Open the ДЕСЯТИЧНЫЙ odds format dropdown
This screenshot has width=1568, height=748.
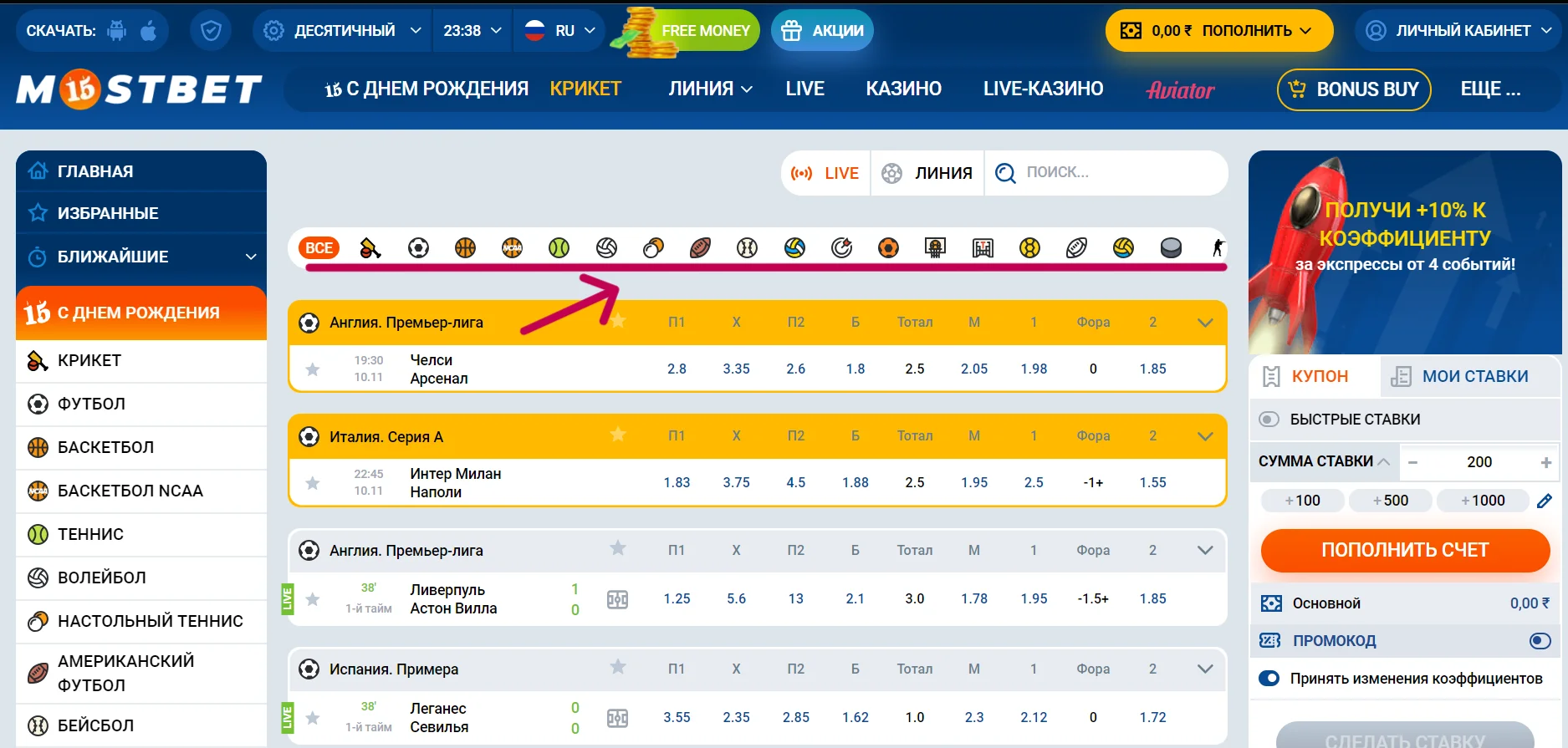[342, 31]
